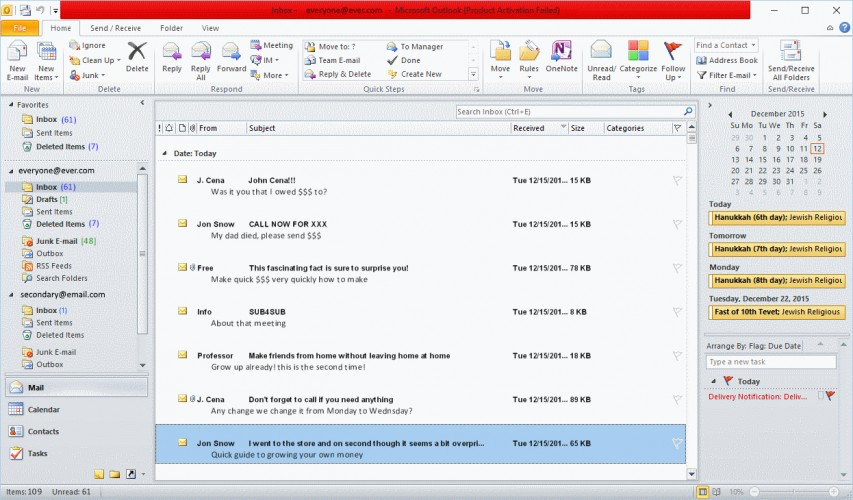Open the More respond options
The image size is (853, 500).
[269, 75]
